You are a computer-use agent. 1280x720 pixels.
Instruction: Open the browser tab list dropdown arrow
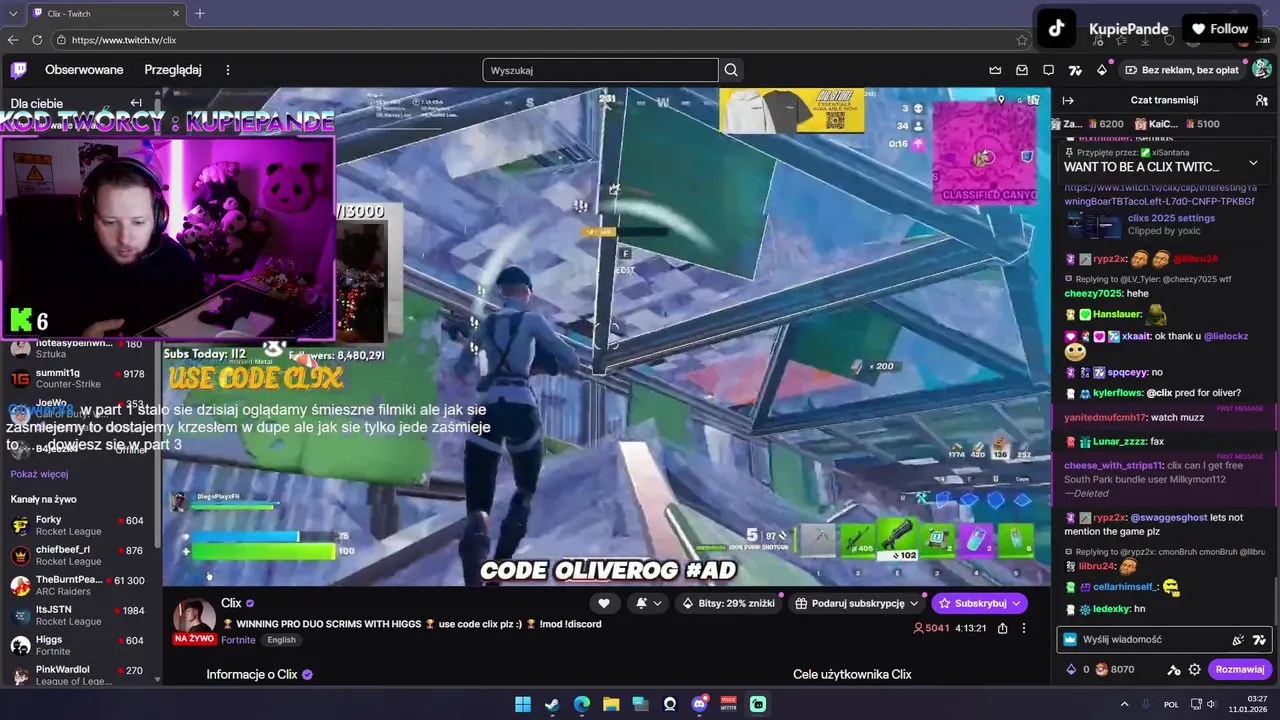[13, 13]
